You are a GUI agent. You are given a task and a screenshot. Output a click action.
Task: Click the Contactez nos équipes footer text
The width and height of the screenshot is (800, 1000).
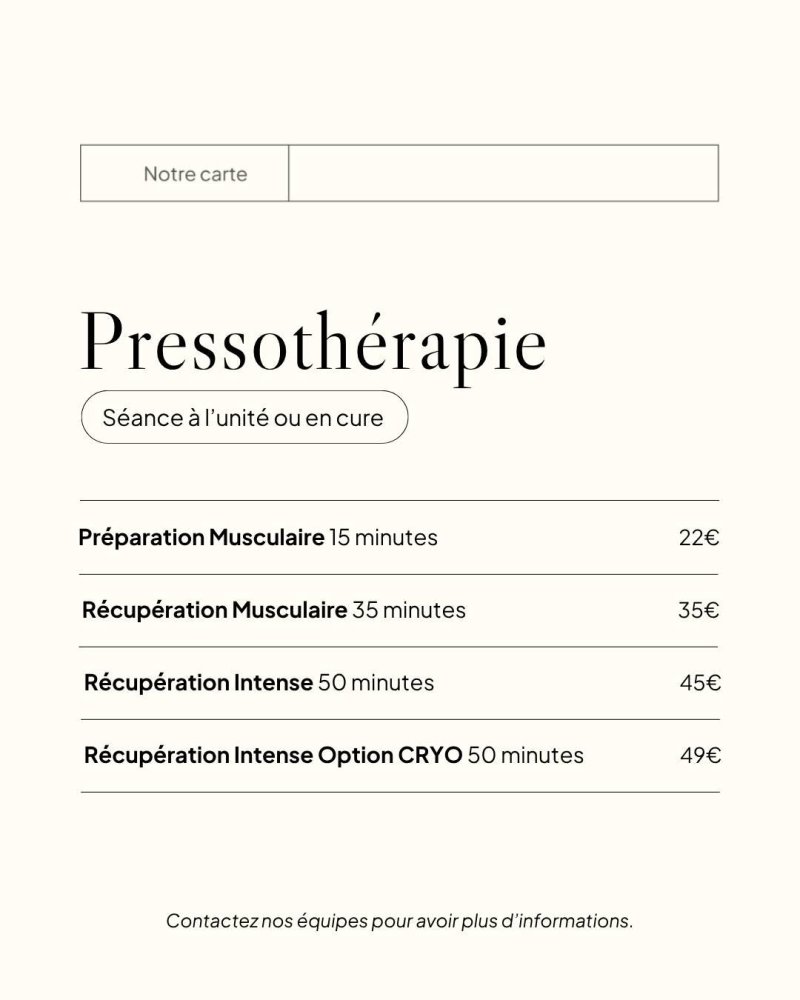pos(399,921)
